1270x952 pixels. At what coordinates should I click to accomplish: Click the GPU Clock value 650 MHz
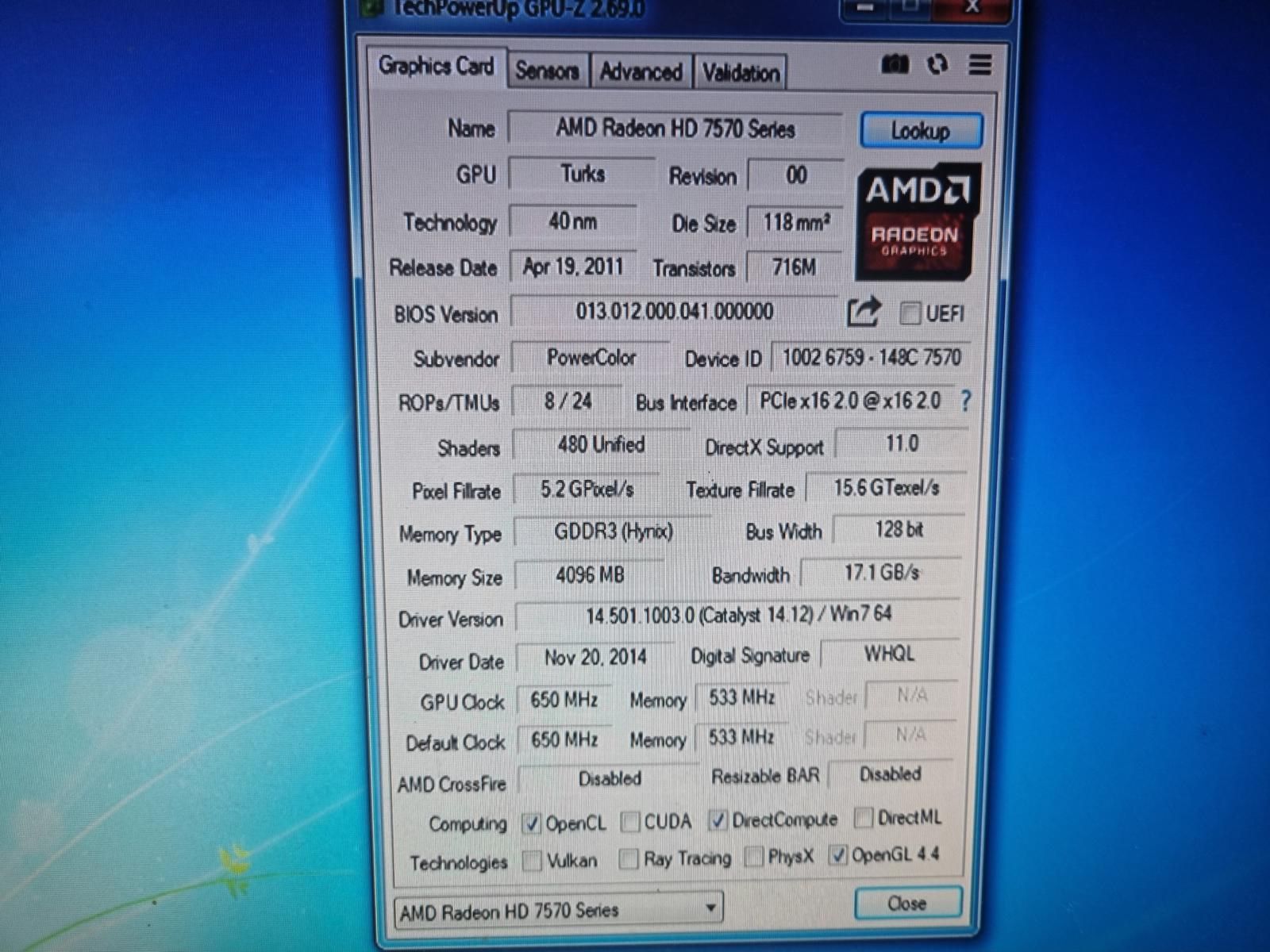(564, 700)
